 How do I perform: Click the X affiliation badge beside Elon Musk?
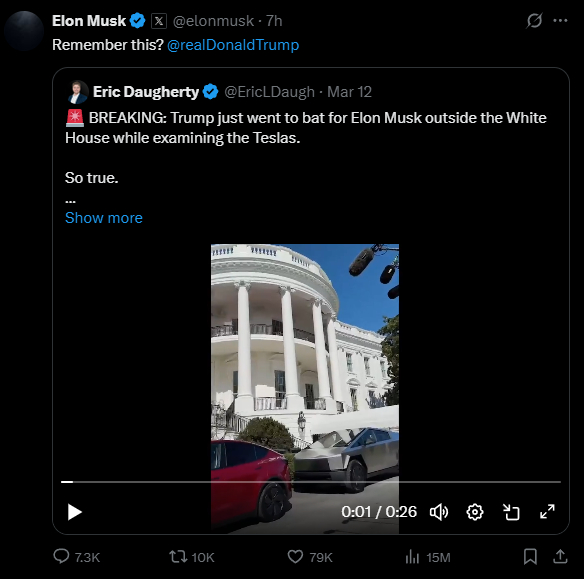[x=159, y=21]
